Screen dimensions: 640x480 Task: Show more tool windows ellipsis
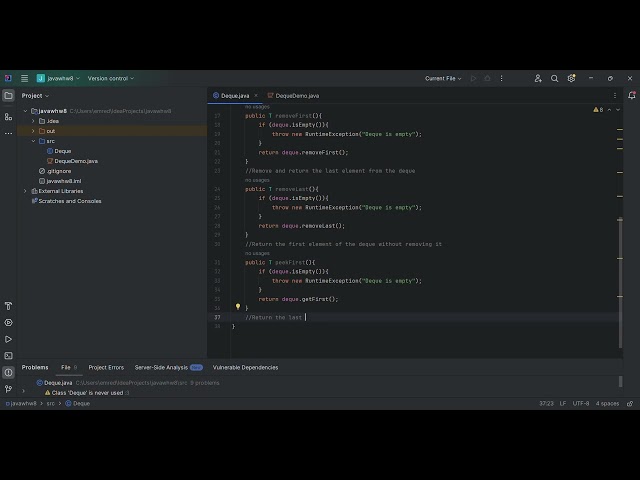pos(8,133)
